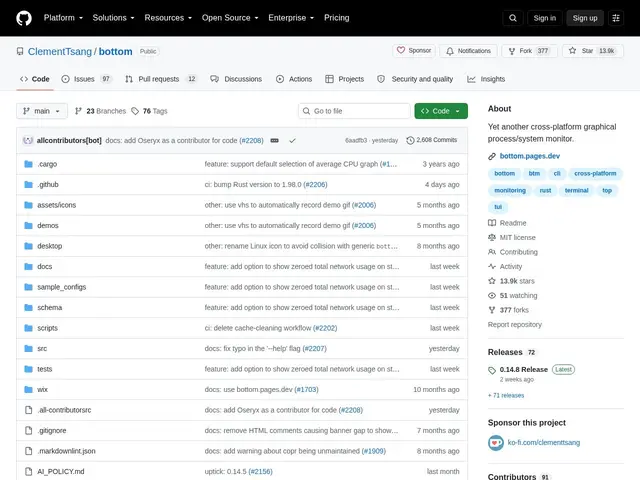Open the AI_POLICY.md file

pyautogui.click(x=61, y=471)
